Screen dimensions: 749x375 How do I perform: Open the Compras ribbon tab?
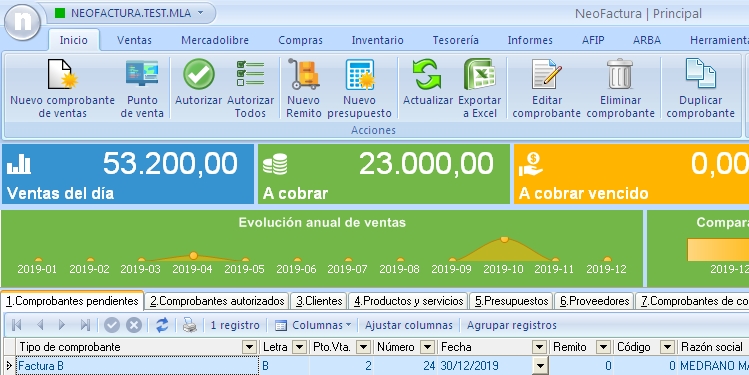(300, 40)
